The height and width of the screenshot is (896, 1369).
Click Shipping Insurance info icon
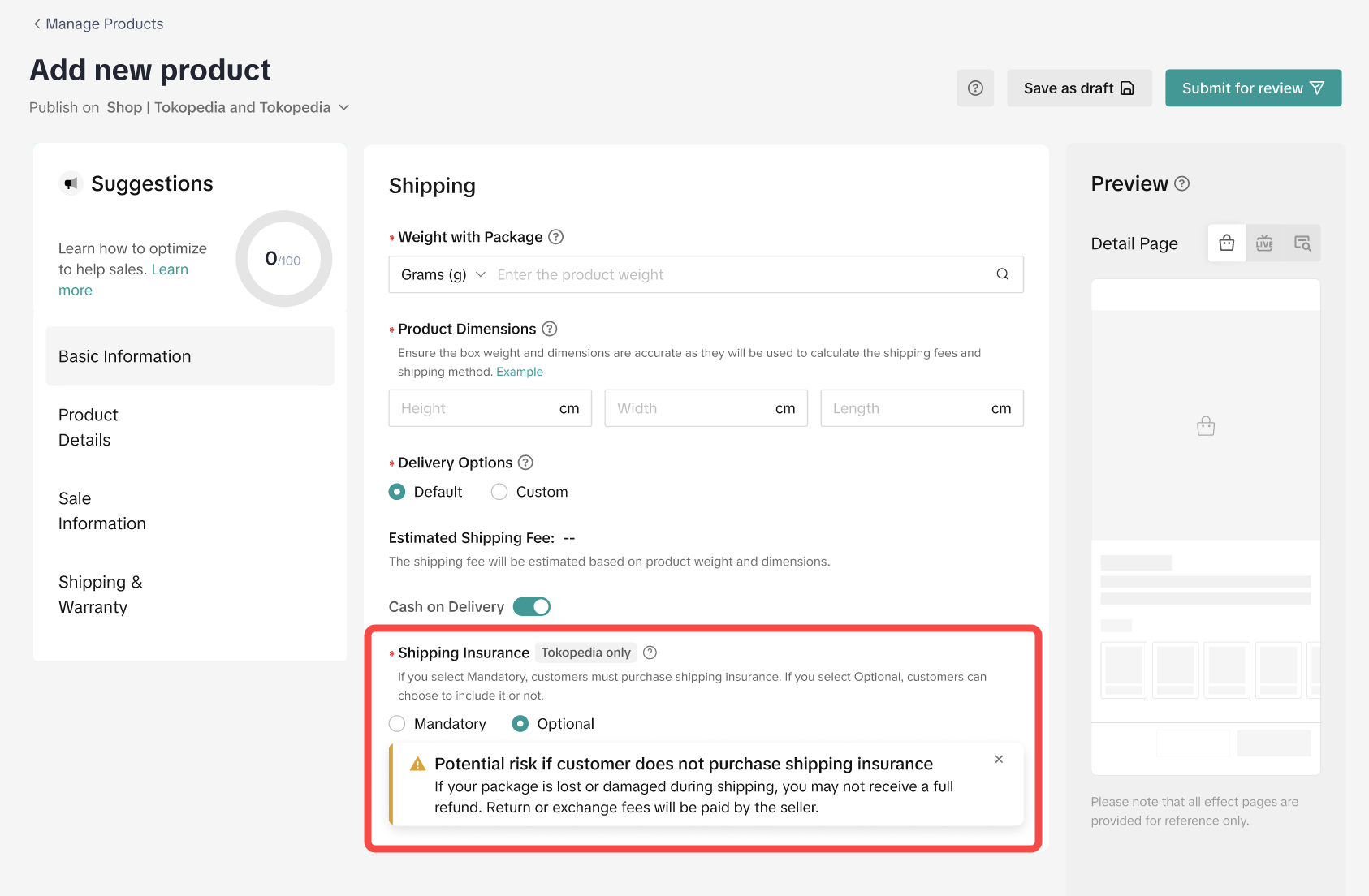pos(650,653)
